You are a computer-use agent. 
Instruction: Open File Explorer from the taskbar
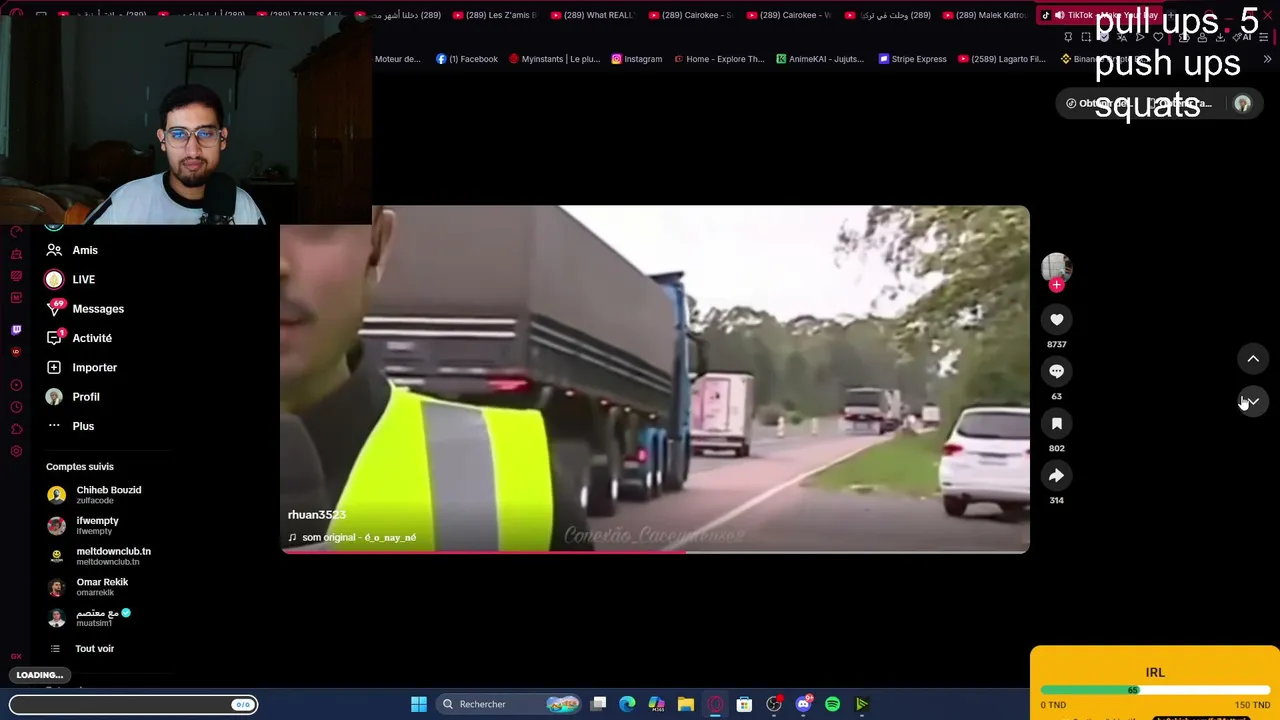tap(685, 704)
